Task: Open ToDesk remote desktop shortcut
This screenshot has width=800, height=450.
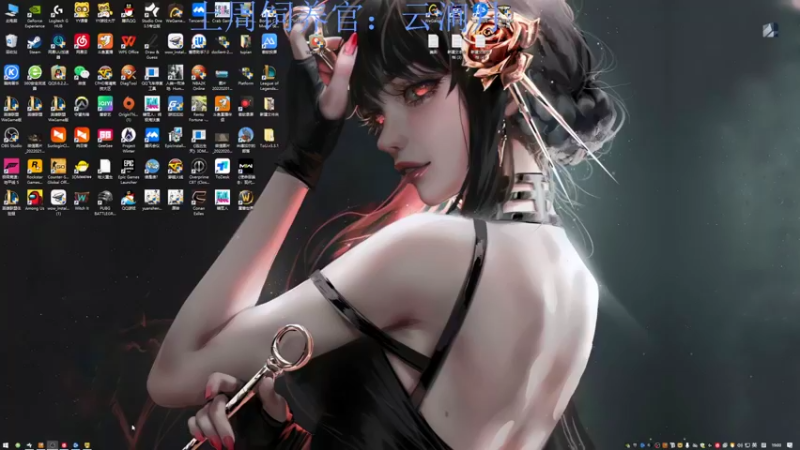Action: (x=222, y=166)
